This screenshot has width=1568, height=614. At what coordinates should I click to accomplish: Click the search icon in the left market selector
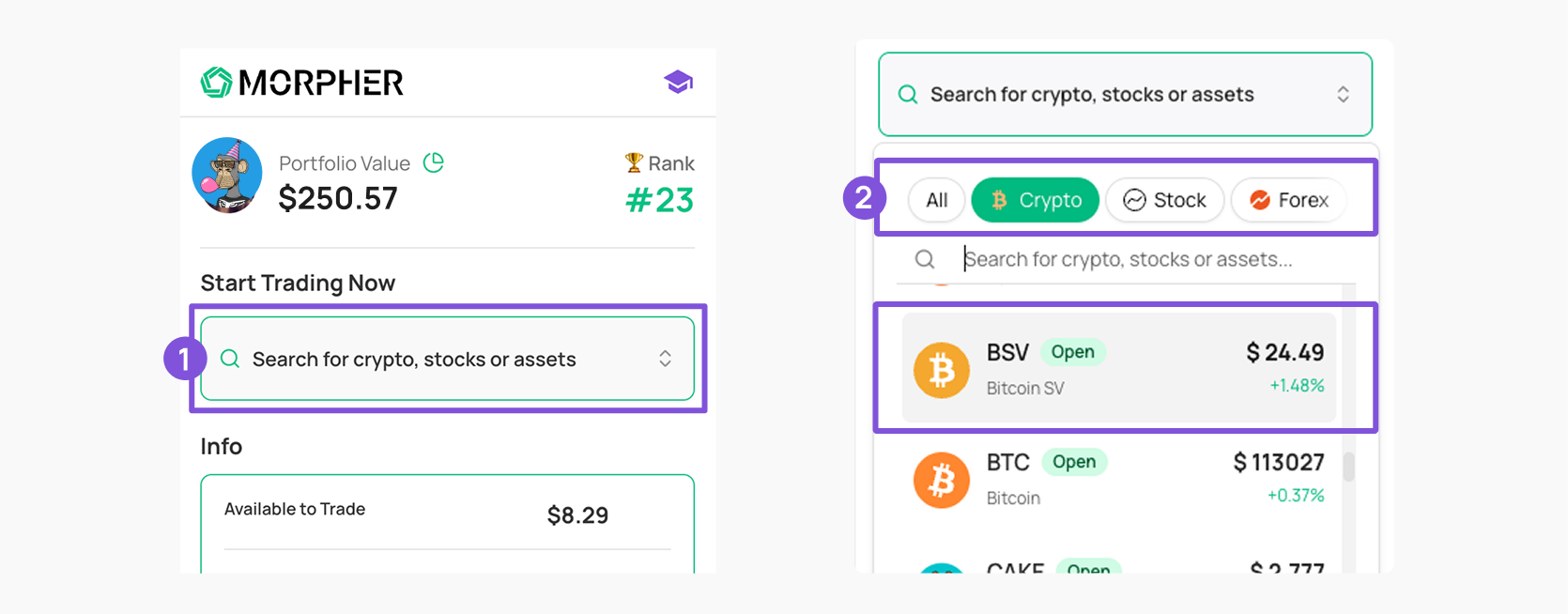230,359
